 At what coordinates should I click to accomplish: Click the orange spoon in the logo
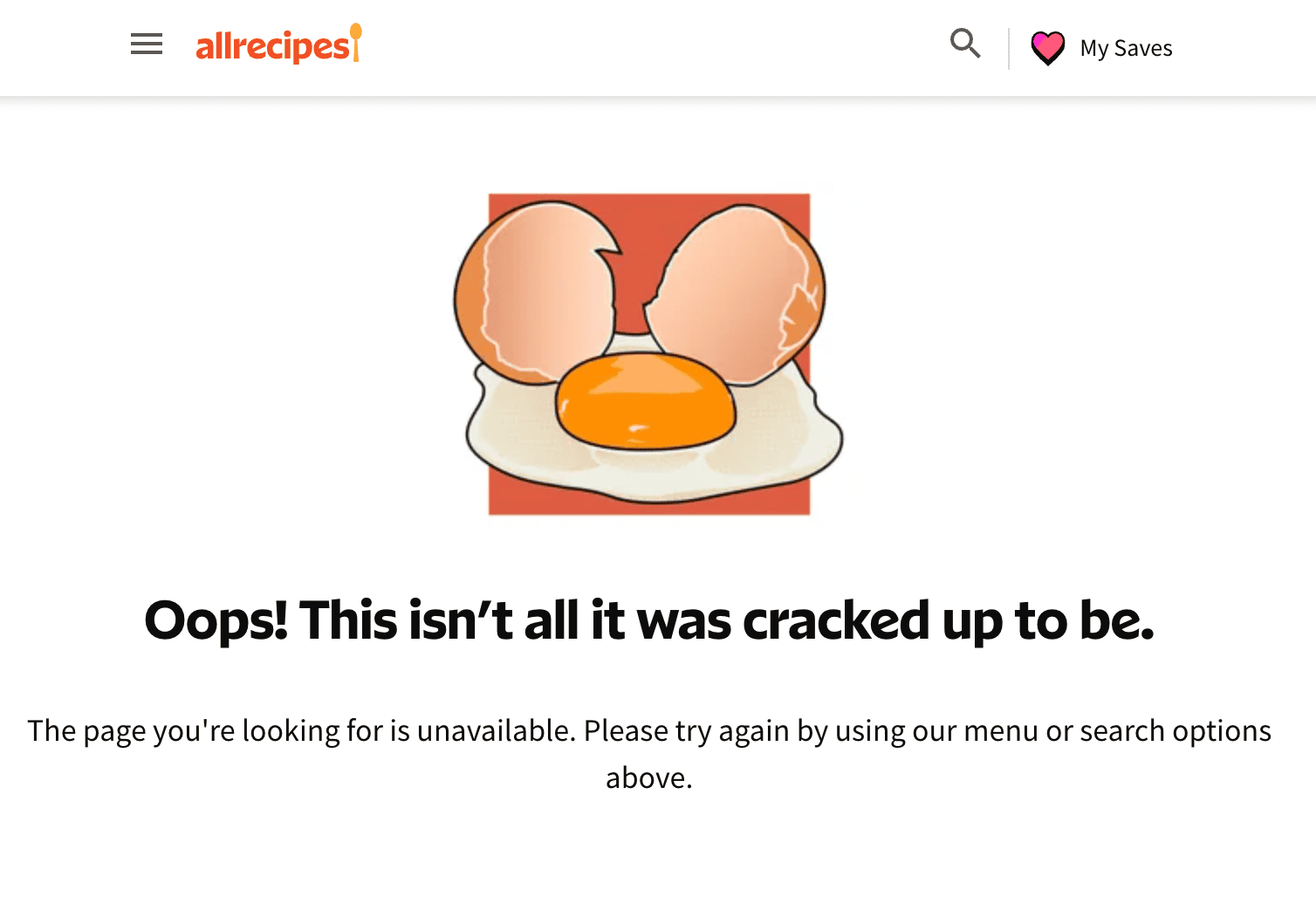(355, 40)
